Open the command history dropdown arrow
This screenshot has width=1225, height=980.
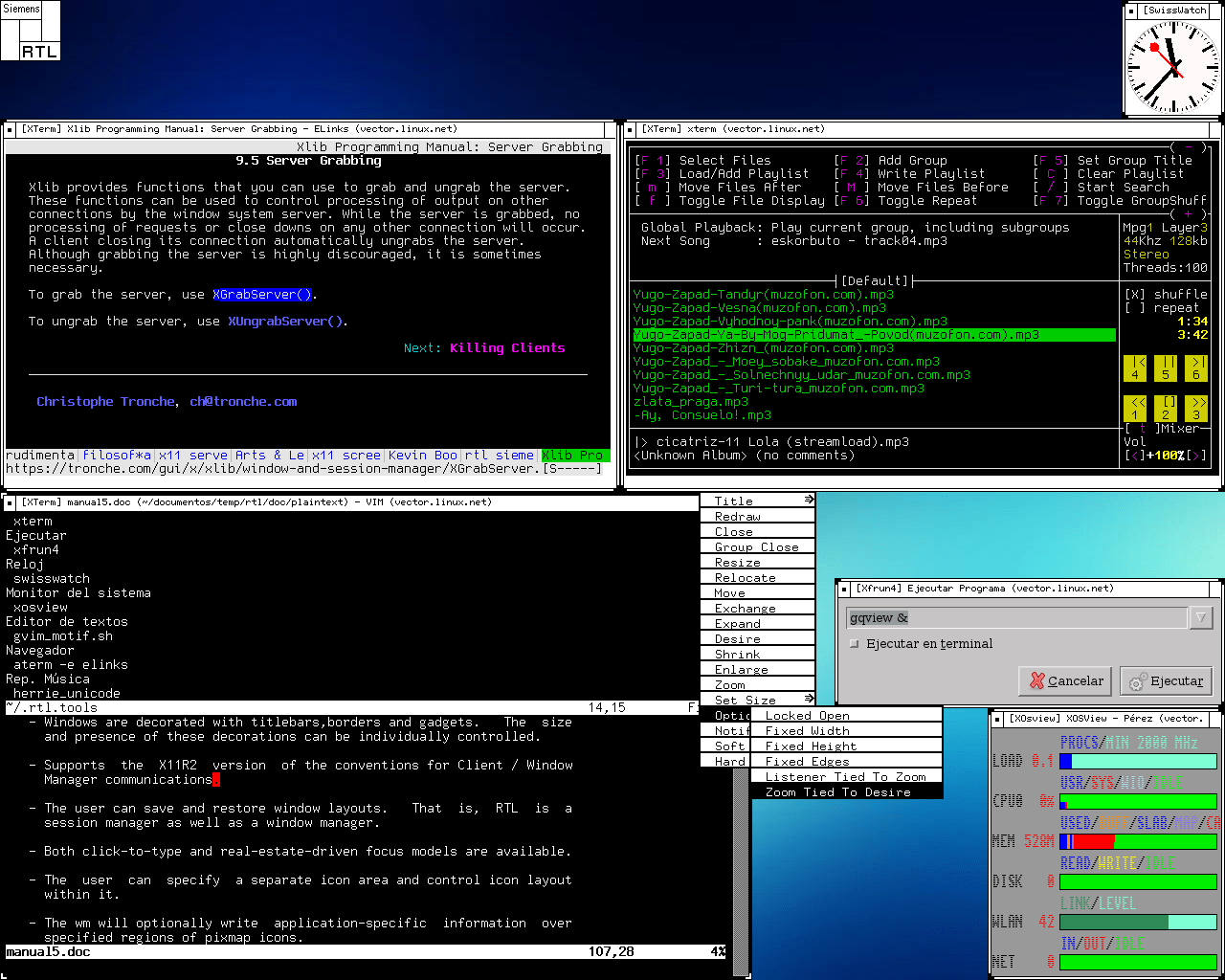pos(1200,618)
